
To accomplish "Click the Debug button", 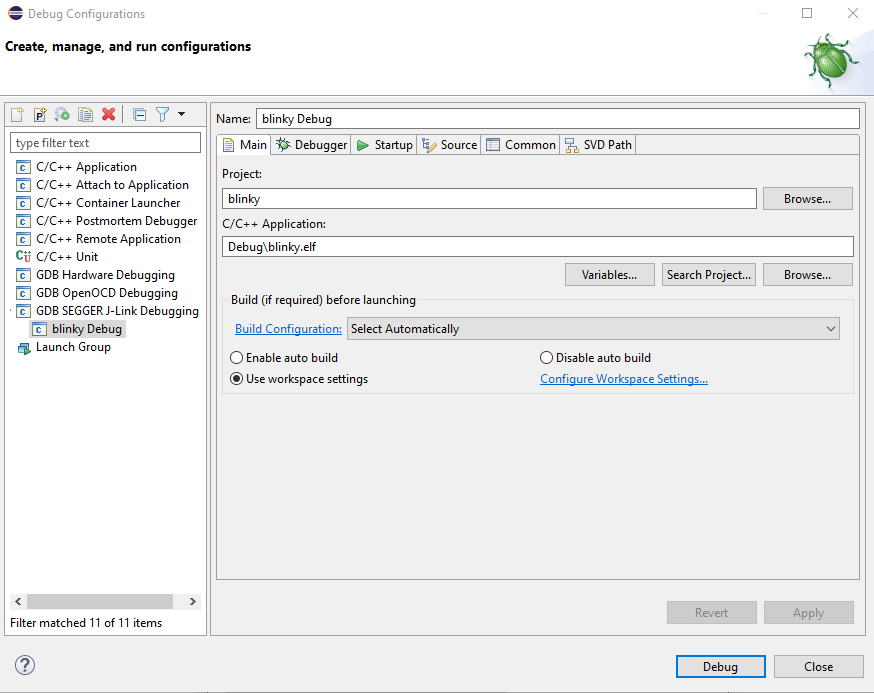I will [x=720, y=667].
